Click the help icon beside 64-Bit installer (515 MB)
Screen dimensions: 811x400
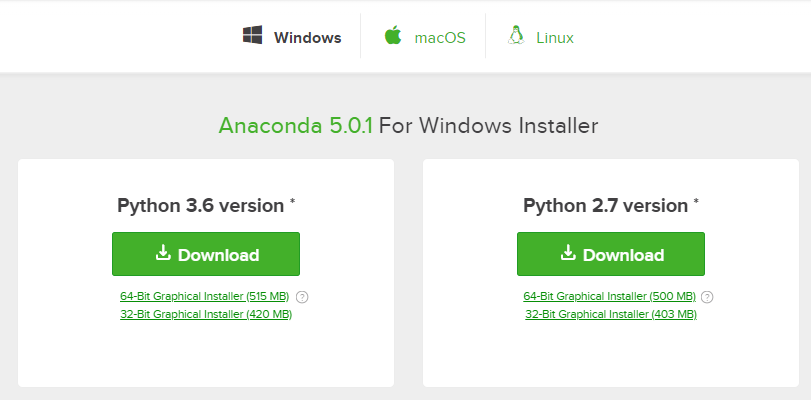302,297
